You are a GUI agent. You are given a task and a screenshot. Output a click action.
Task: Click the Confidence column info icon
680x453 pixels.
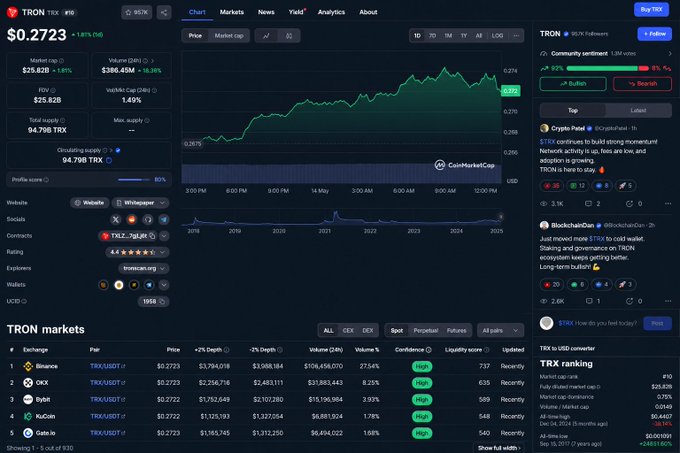point(428,350)
